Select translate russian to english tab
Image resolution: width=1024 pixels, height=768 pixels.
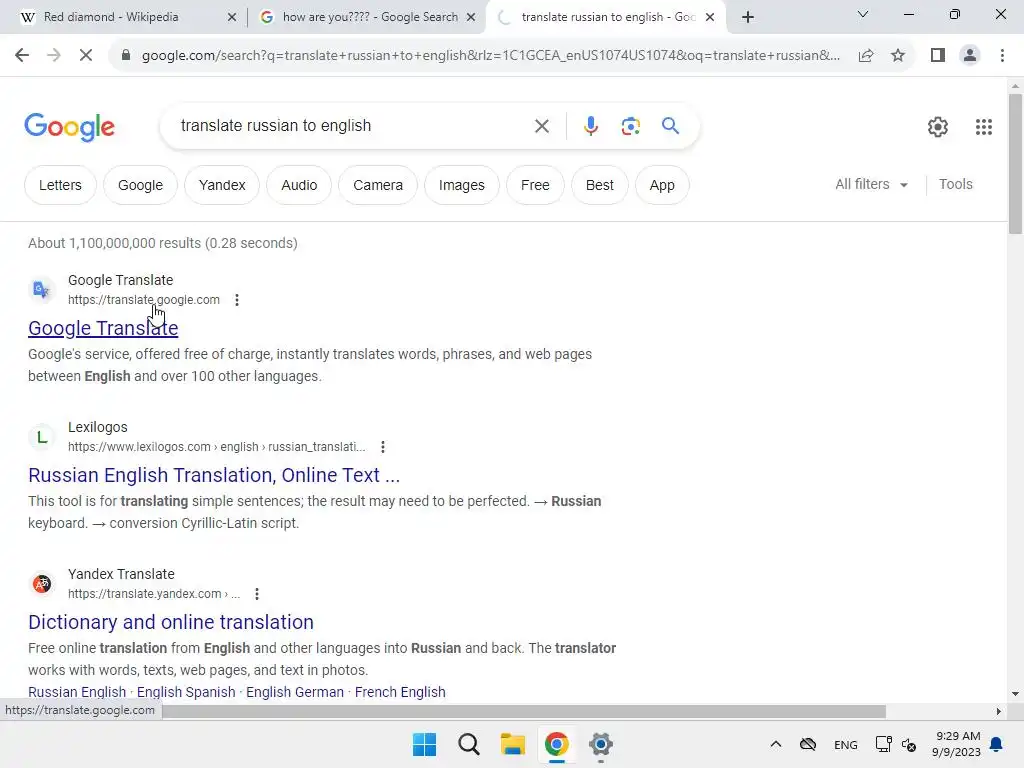[x=607, y=17]
